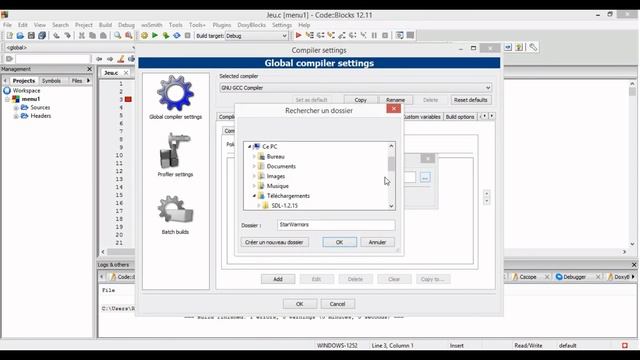Click OK in Rechercher un dossier dialog
The image size is (640, 360).
[339, 242]
